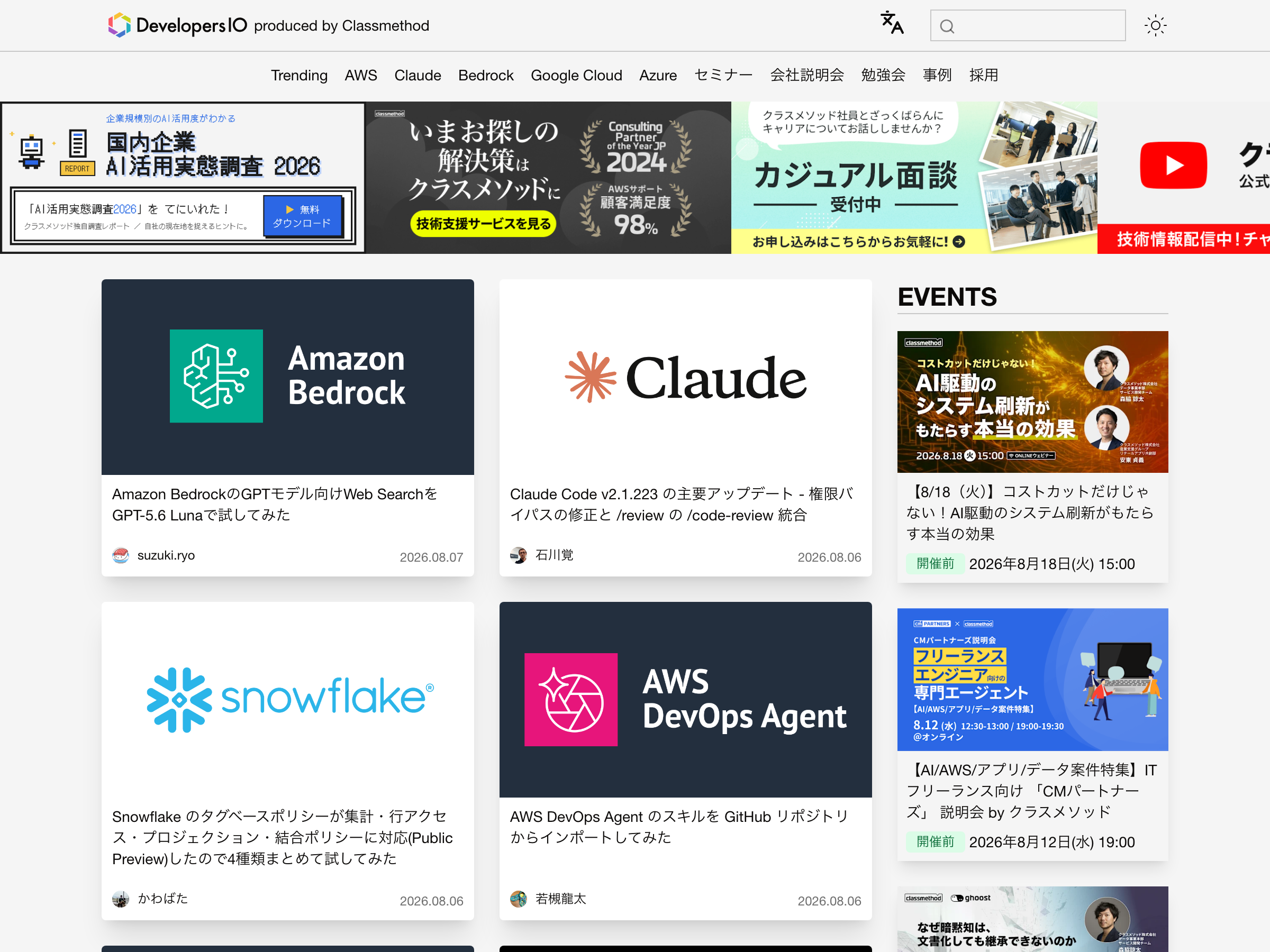The height and width of the screenshot is (952, 1270).
Task: Open AWS DevOps Agent のスキル article title
Action: (679, 827)
